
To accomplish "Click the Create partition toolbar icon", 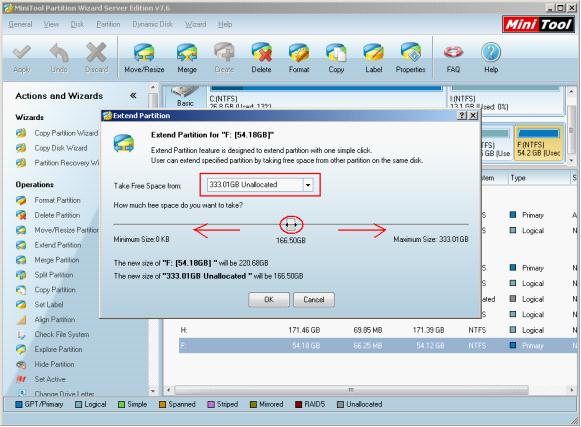I will (224, 58).
